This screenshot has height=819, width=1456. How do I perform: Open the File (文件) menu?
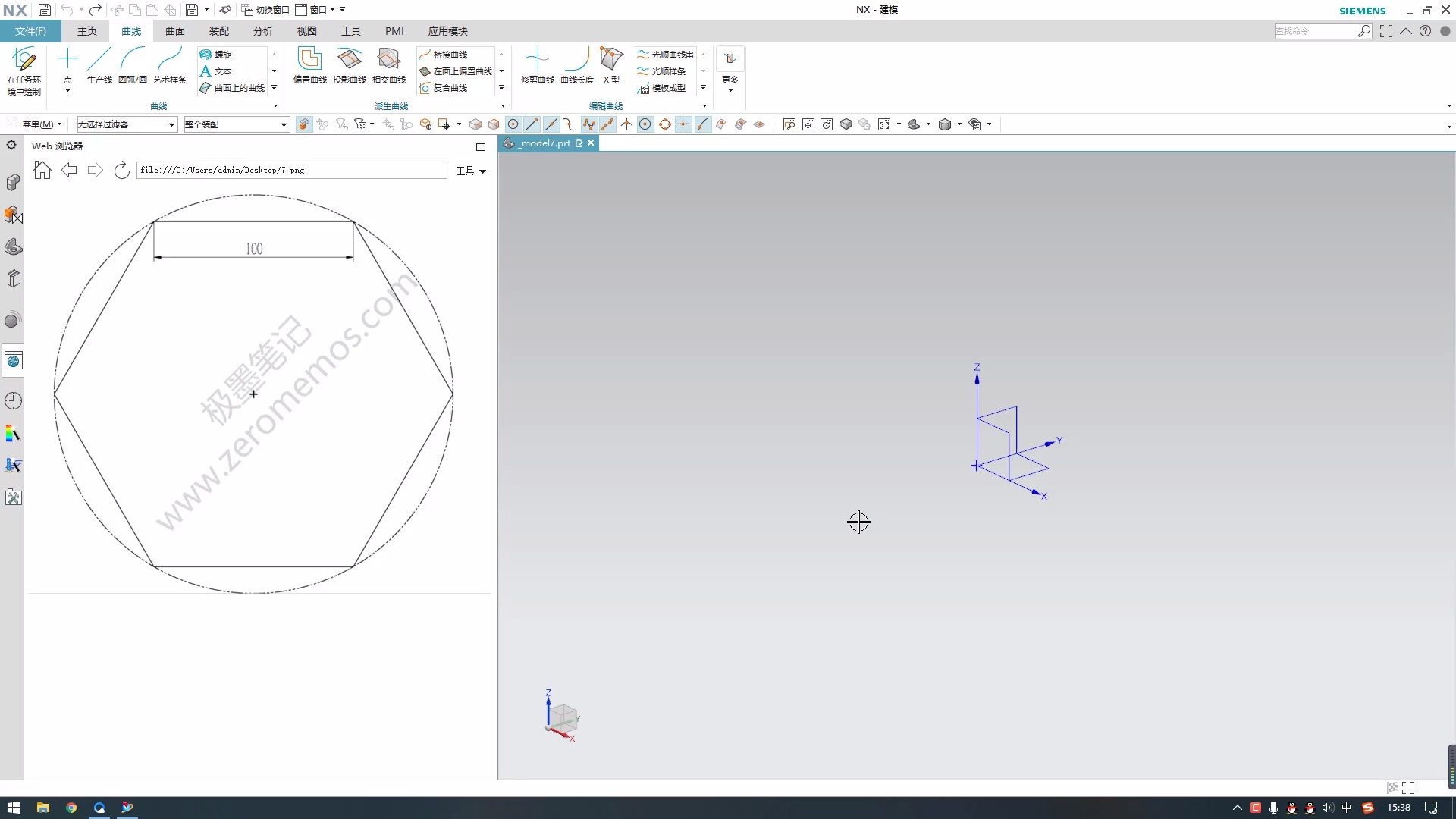coord(30,31)
